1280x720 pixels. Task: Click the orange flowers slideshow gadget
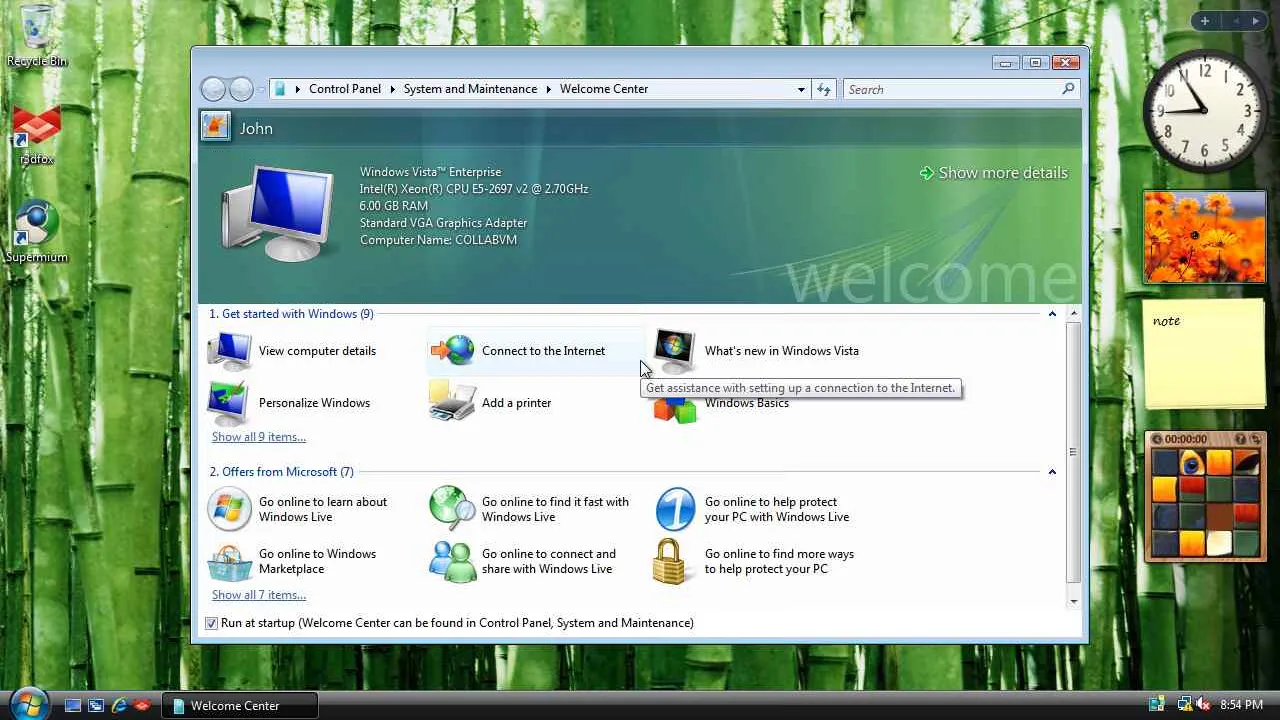pyautogui.click(x=1205, y=237)
